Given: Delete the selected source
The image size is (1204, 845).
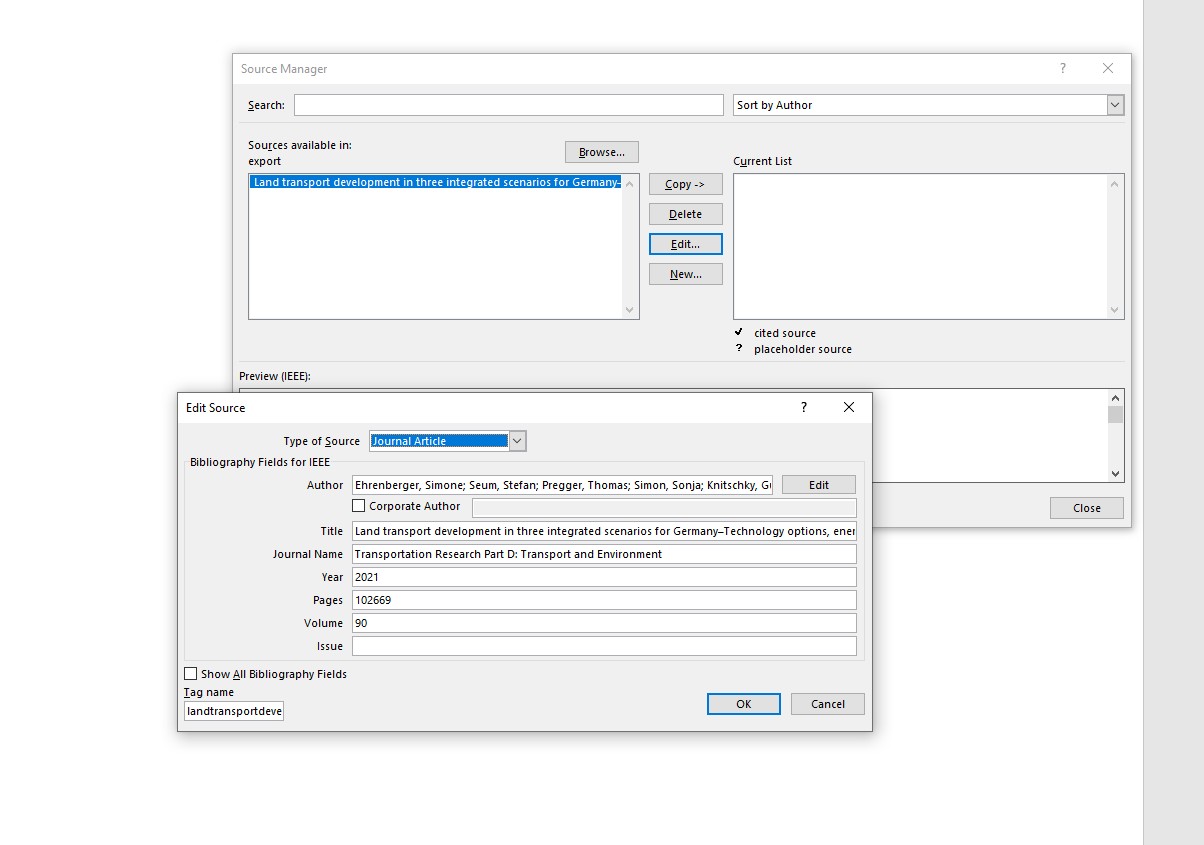Looking at the screenshot, I should 685,214.
